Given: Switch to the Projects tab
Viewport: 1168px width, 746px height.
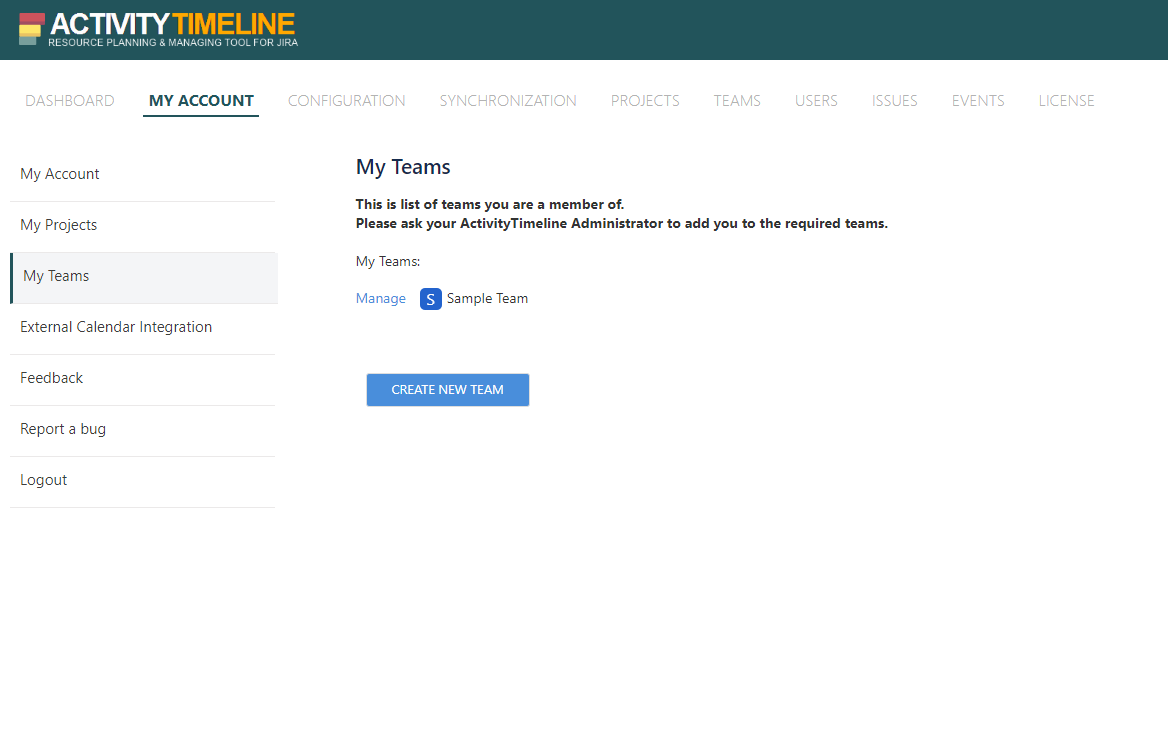Looking at the screenshot, I should click(645, 101).
